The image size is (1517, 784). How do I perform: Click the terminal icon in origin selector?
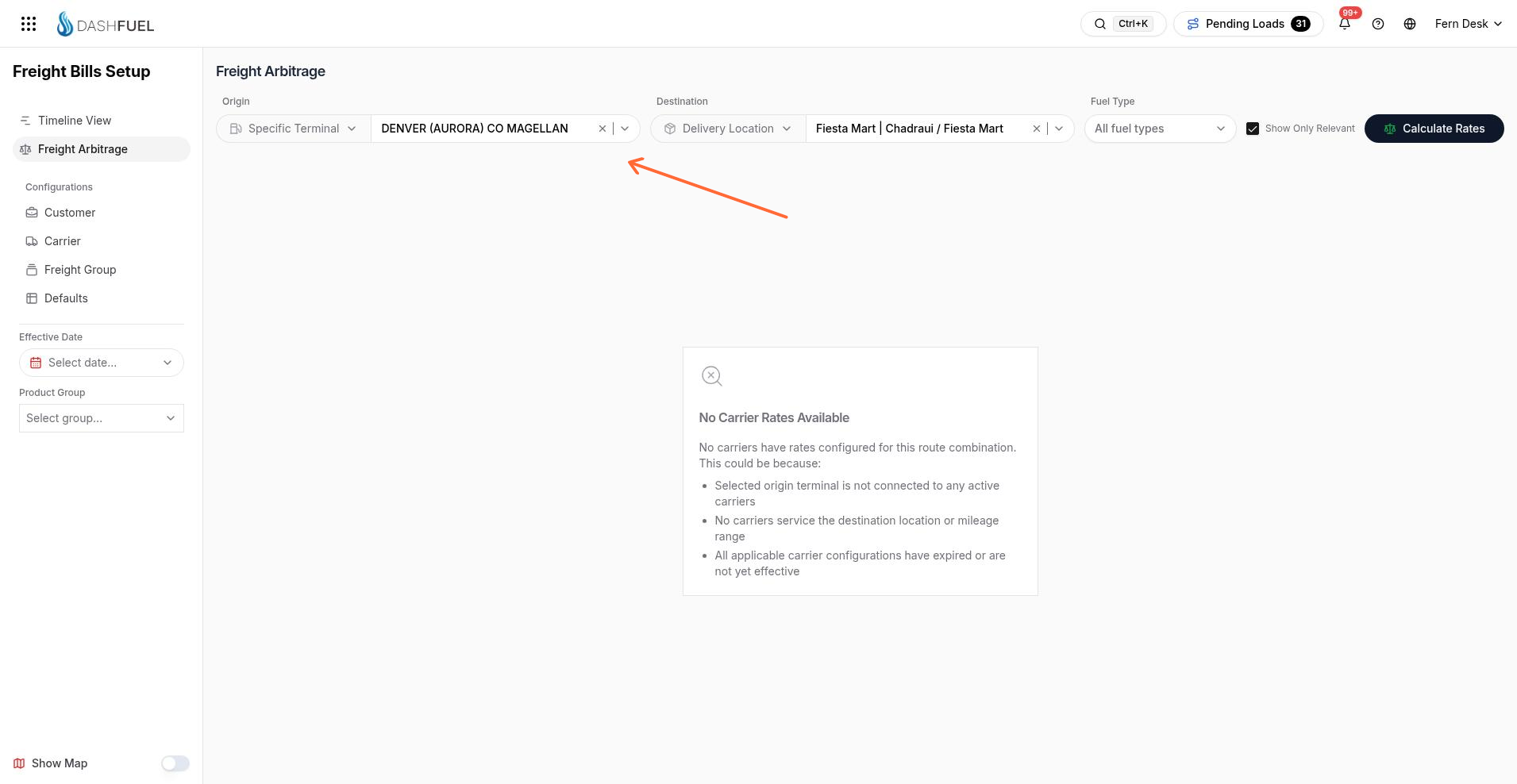(x=236, y=129)
